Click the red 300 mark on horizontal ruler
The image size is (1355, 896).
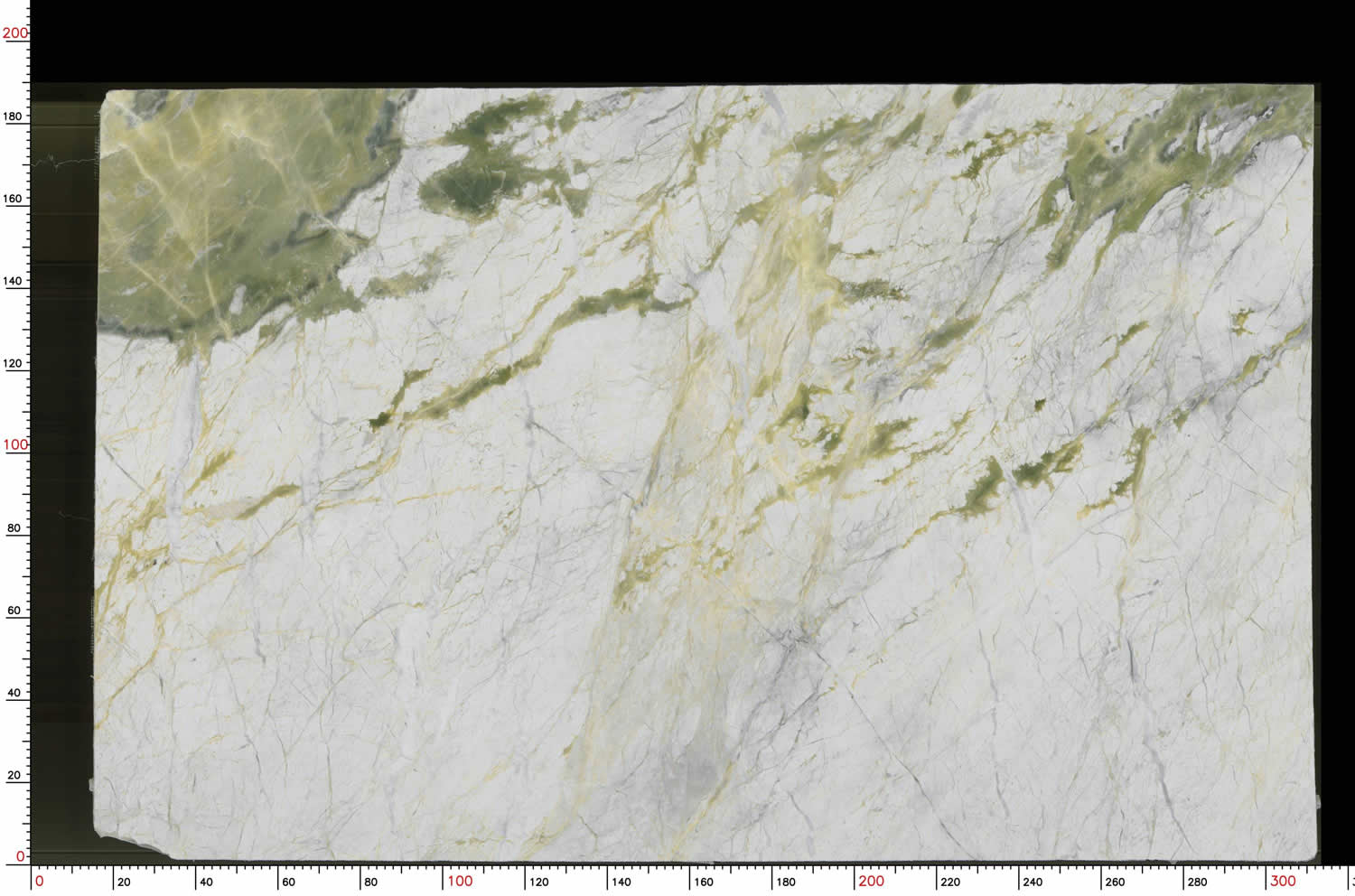(x=1283, y=881)
